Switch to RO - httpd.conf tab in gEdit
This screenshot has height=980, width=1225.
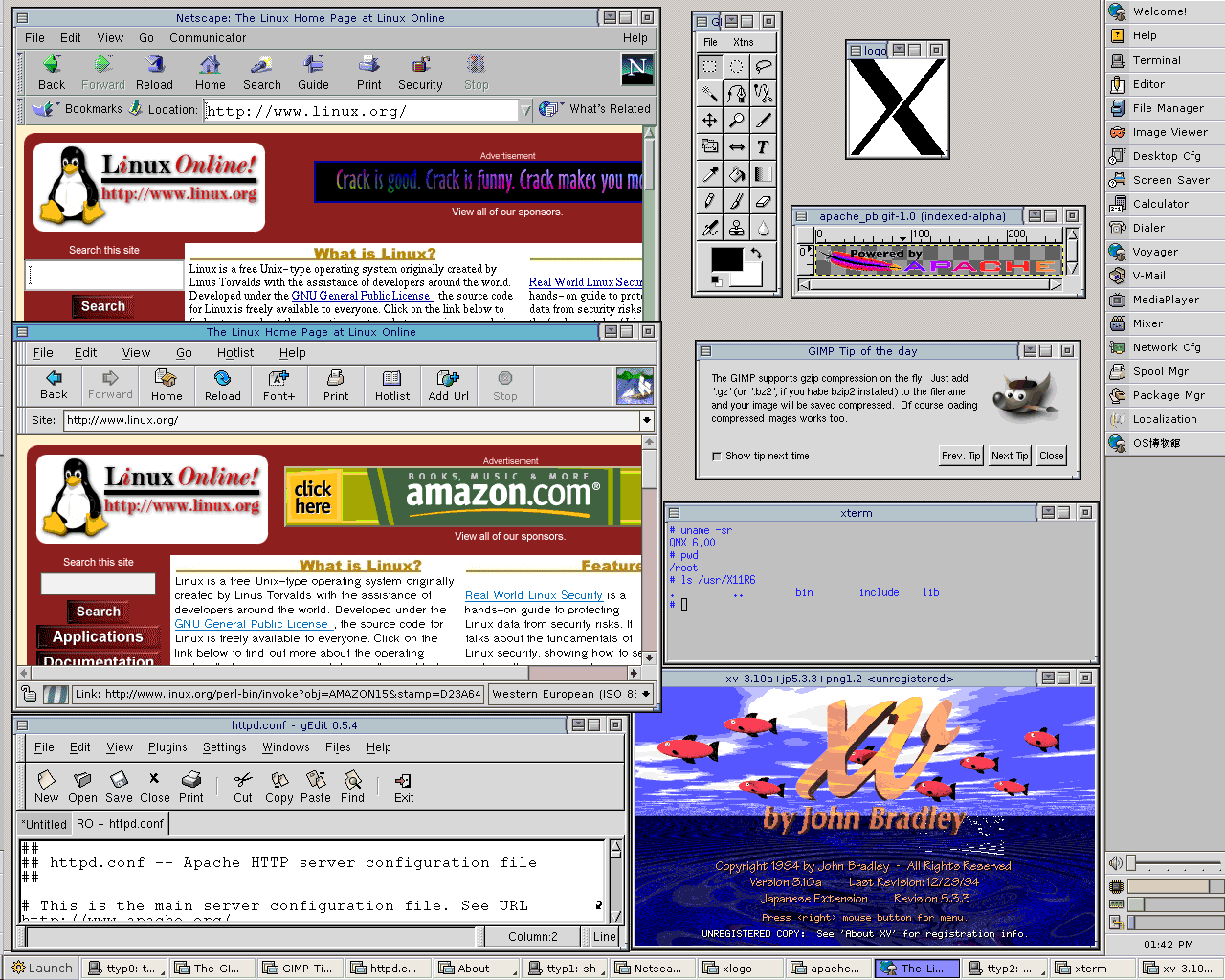(x=120, y=823)
